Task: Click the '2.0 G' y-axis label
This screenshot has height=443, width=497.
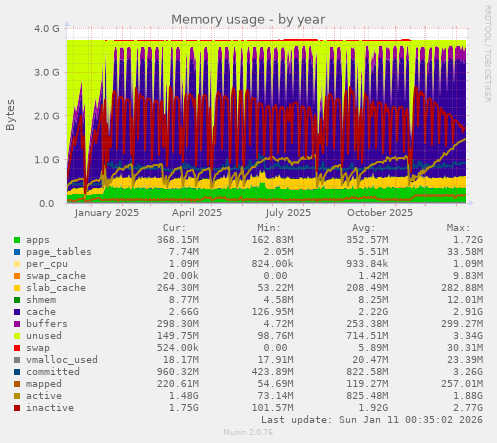Action: [x=47, y=116]
